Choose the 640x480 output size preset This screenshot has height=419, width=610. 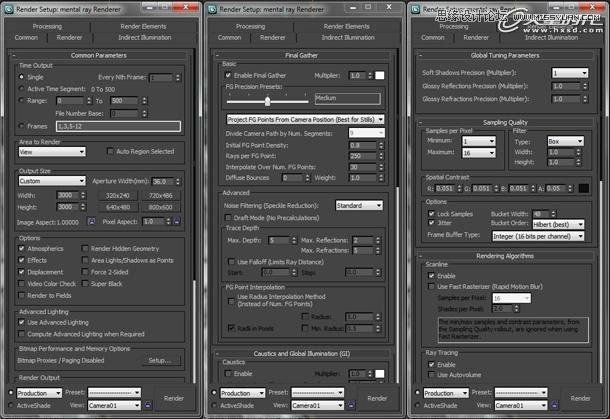118,207
